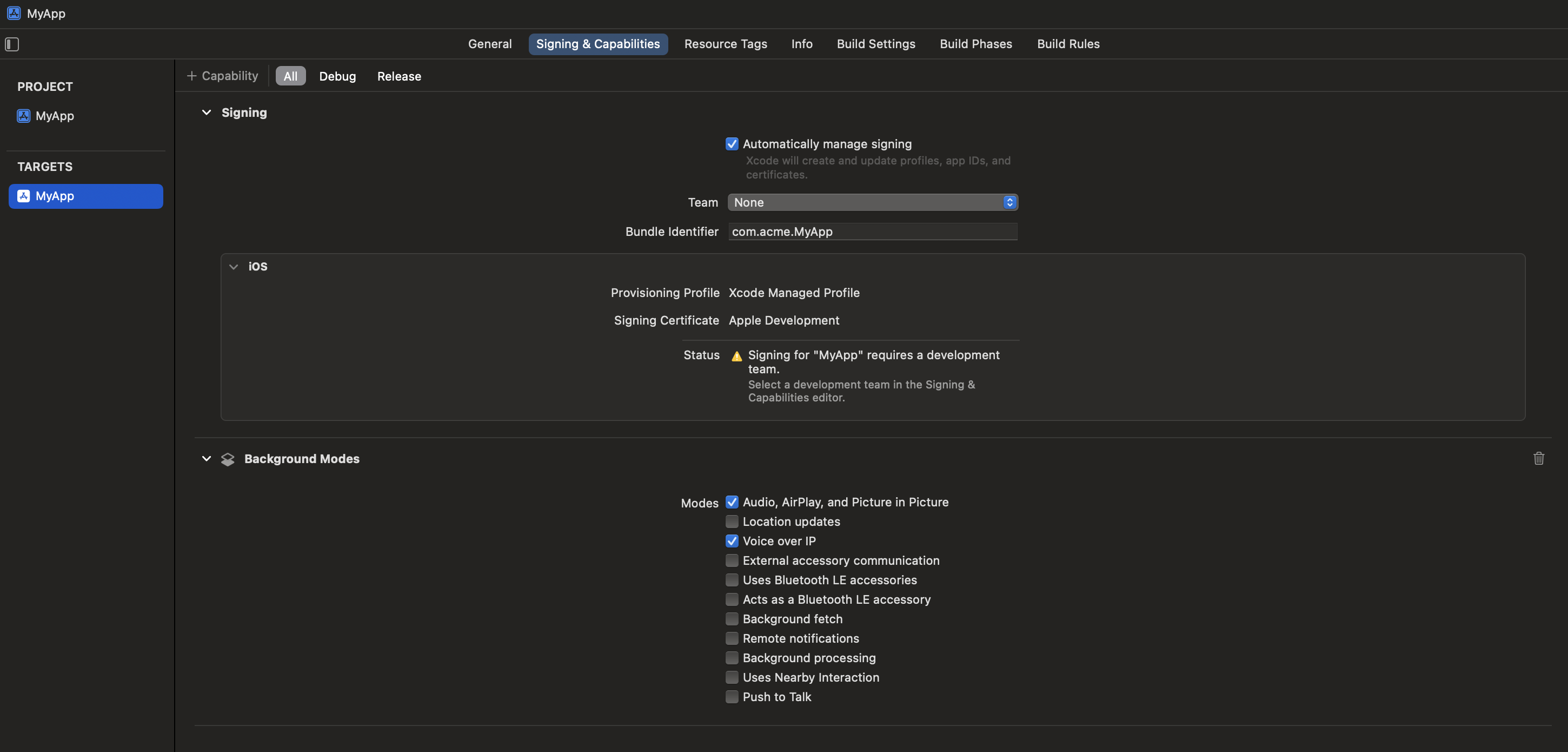Image resolution: width=1568 pixels, height=752 pixels.
Task: Open the Info tab
Action: coord(802,44)
